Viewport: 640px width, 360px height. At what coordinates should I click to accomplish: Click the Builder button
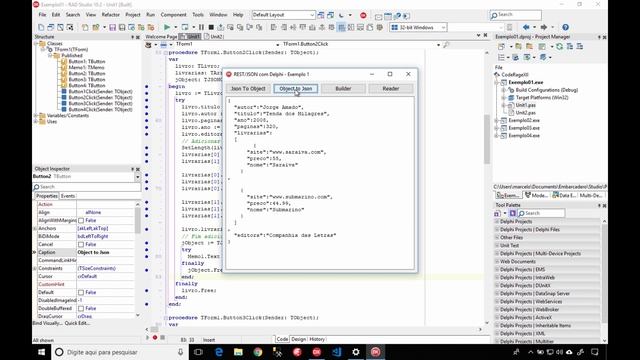click(x=343, y=89)
